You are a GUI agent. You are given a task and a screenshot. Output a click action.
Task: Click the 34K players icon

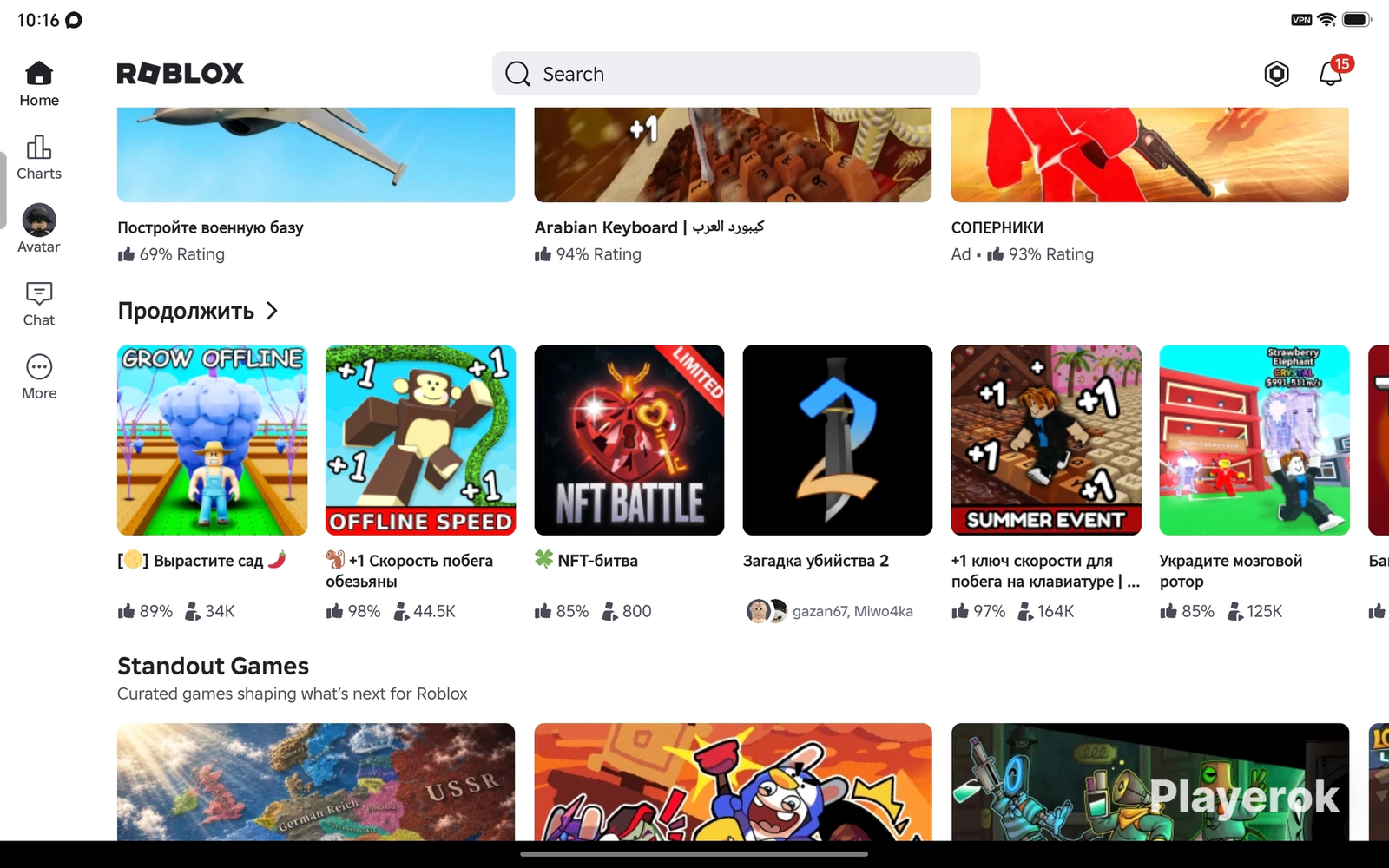click(x=193, y=611)
